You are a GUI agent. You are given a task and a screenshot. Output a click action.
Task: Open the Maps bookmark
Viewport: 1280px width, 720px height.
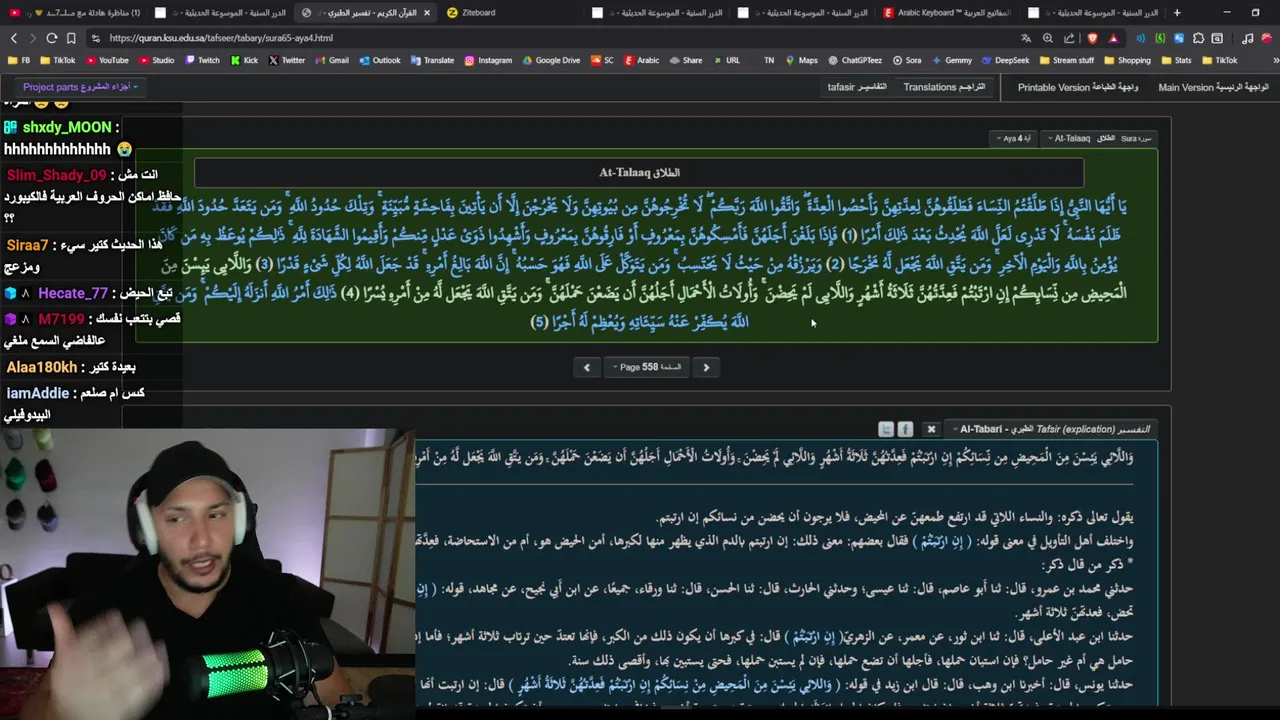pos(800,60)
